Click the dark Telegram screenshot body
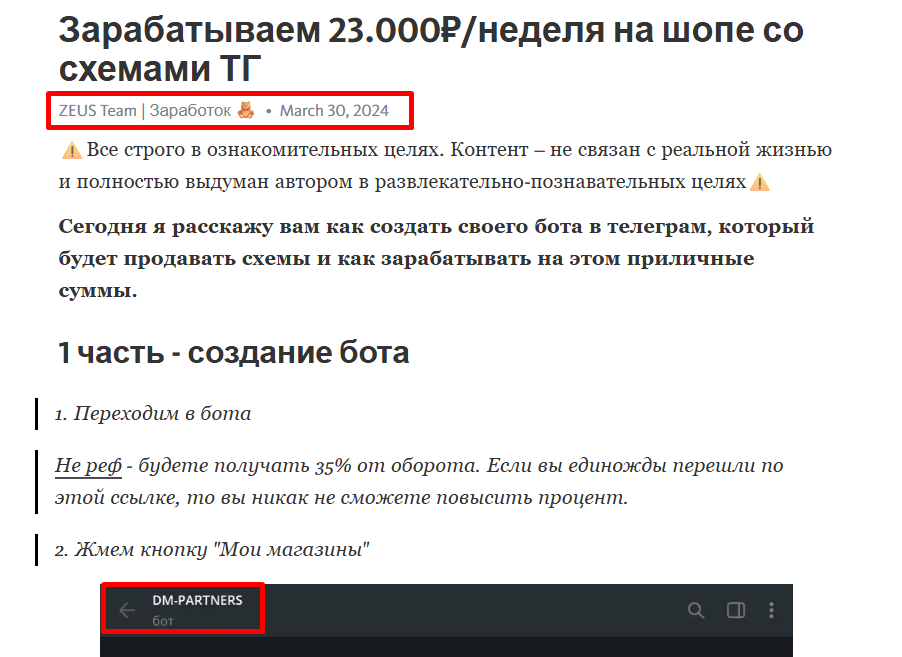 point(446,646)
